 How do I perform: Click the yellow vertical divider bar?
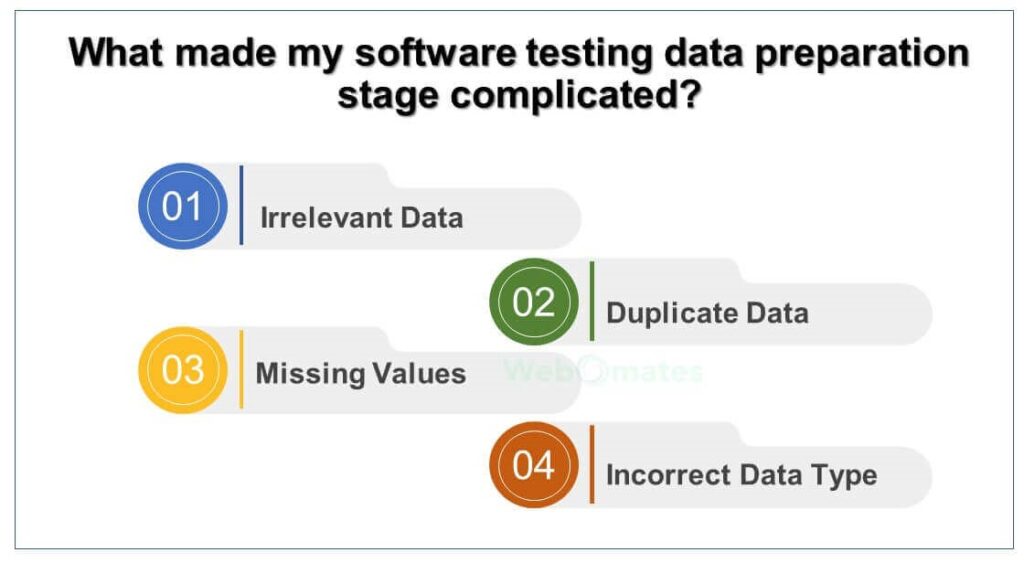[242, 369]
